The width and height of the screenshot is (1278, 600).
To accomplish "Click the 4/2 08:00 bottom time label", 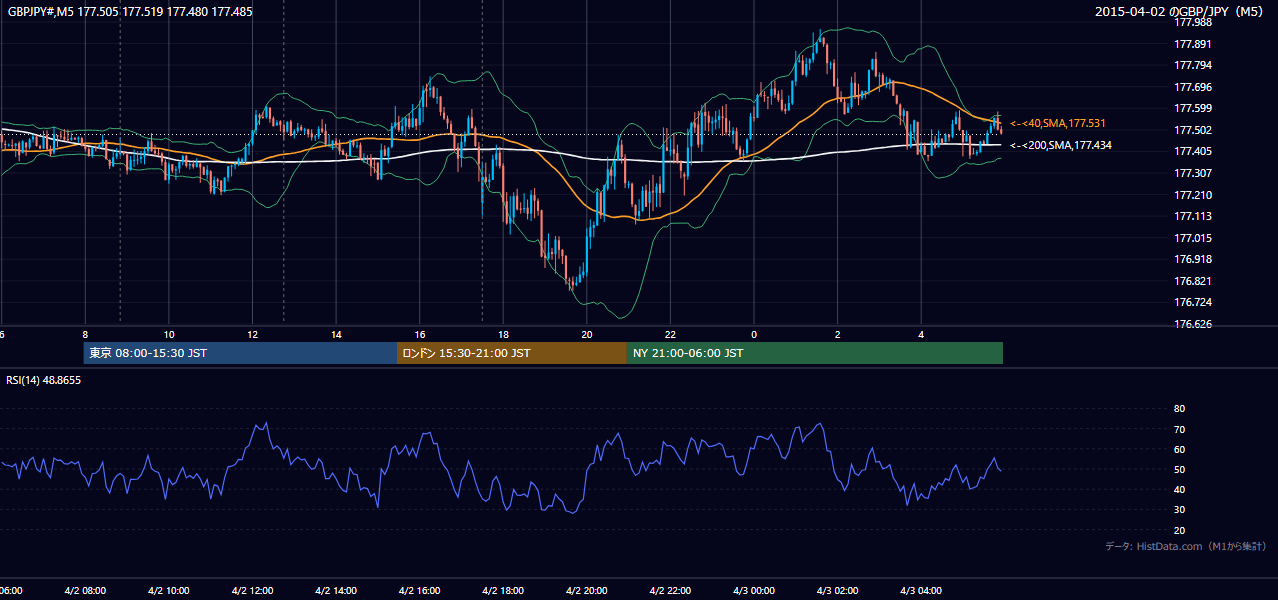I will tap(84, 590).
